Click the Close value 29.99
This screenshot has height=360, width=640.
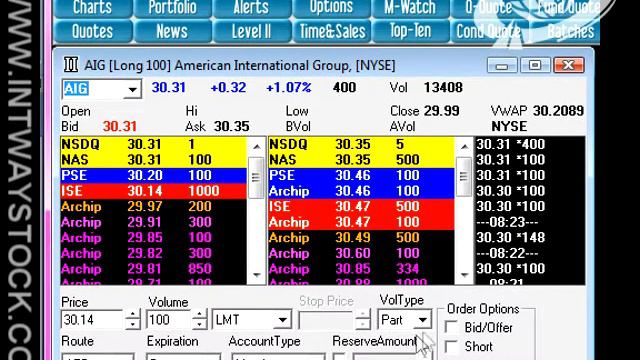point(442,111)
